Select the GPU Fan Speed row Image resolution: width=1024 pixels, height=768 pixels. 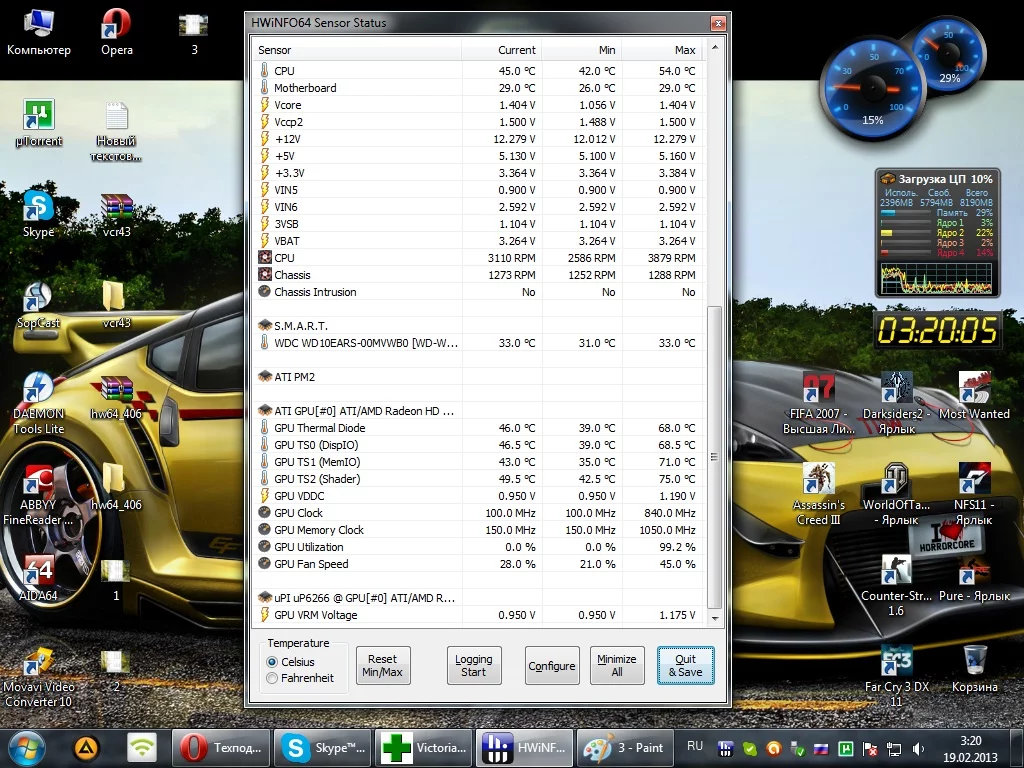tap(478, 564)
